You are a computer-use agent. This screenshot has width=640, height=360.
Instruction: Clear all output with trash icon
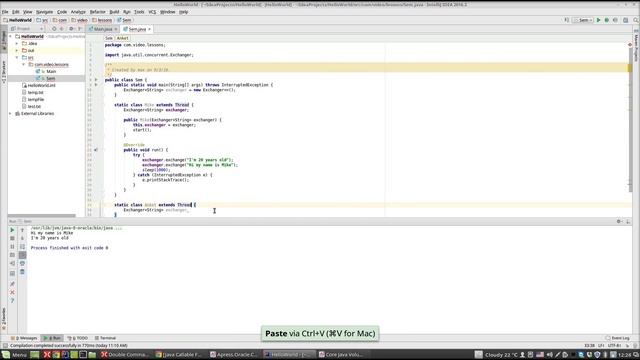22,272
